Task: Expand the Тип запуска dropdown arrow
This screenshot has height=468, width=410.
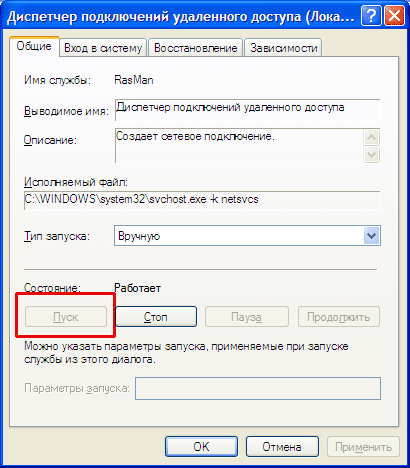Action: coord(371,236)
